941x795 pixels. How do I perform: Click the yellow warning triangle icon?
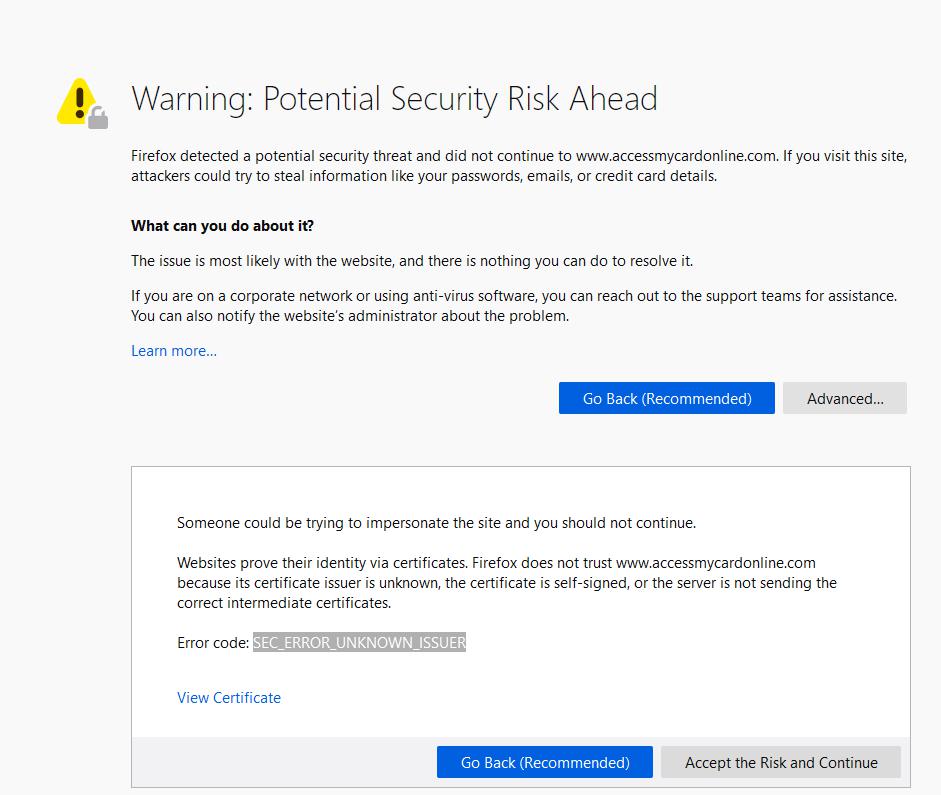tap(75, 100)
